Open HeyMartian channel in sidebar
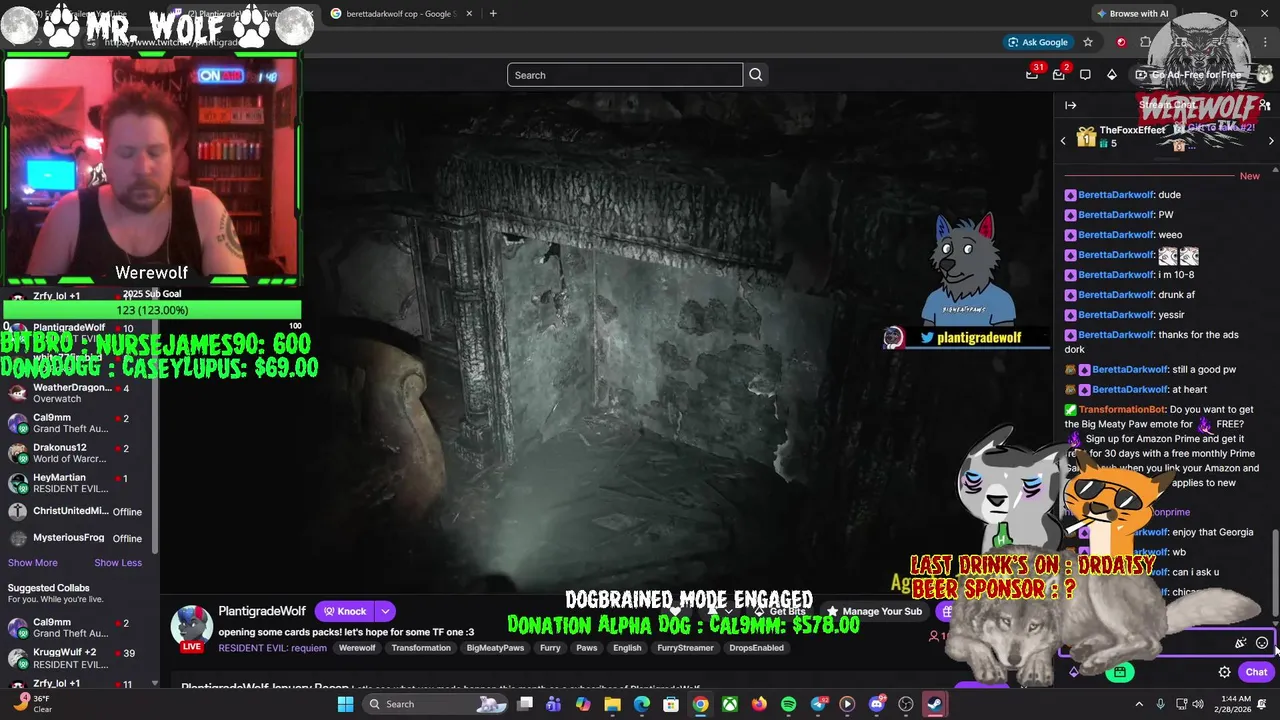The height and width of the screenshot is (720, 1280). (78, 483)
